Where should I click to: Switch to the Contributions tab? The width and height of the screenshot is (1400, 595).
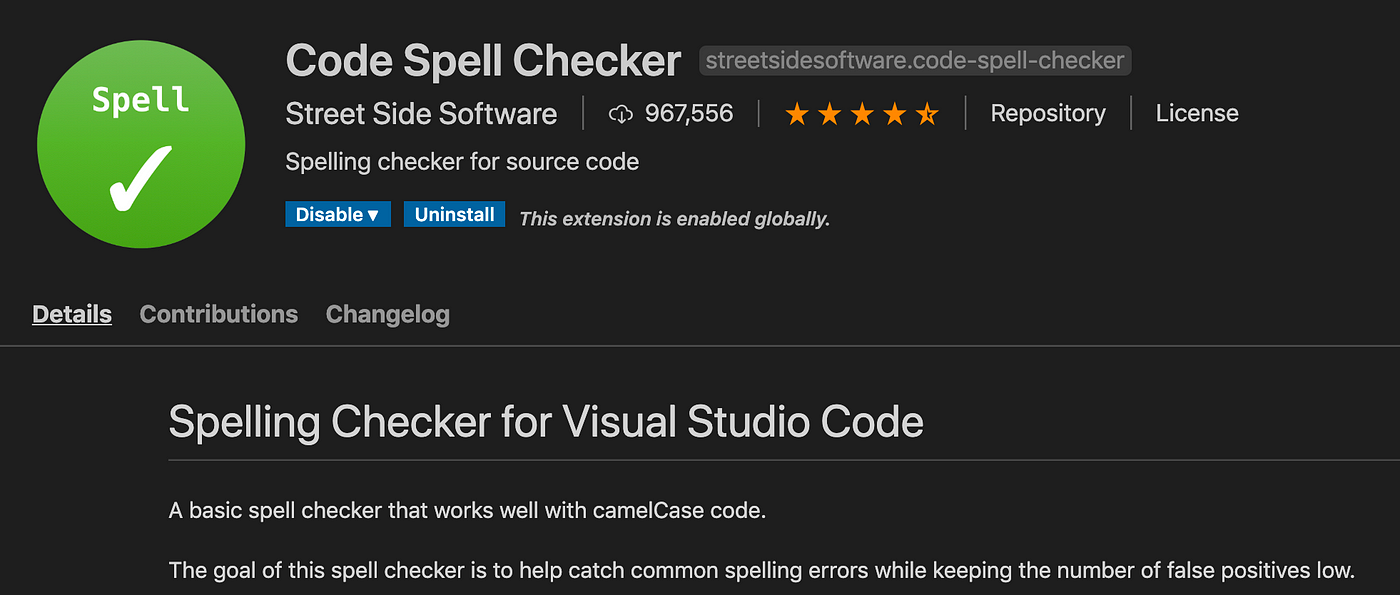point(219,314)
